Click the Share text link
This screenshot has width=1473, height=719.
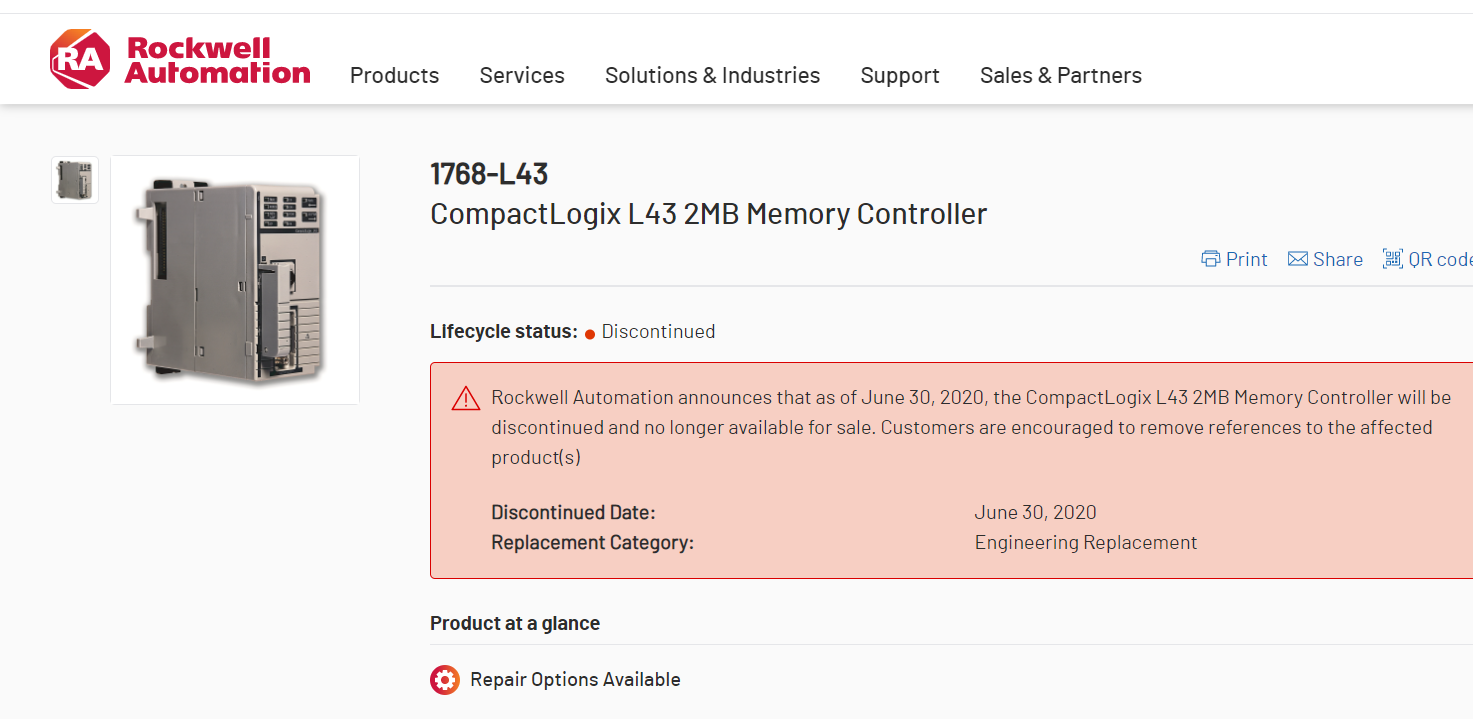(1338, 259)
